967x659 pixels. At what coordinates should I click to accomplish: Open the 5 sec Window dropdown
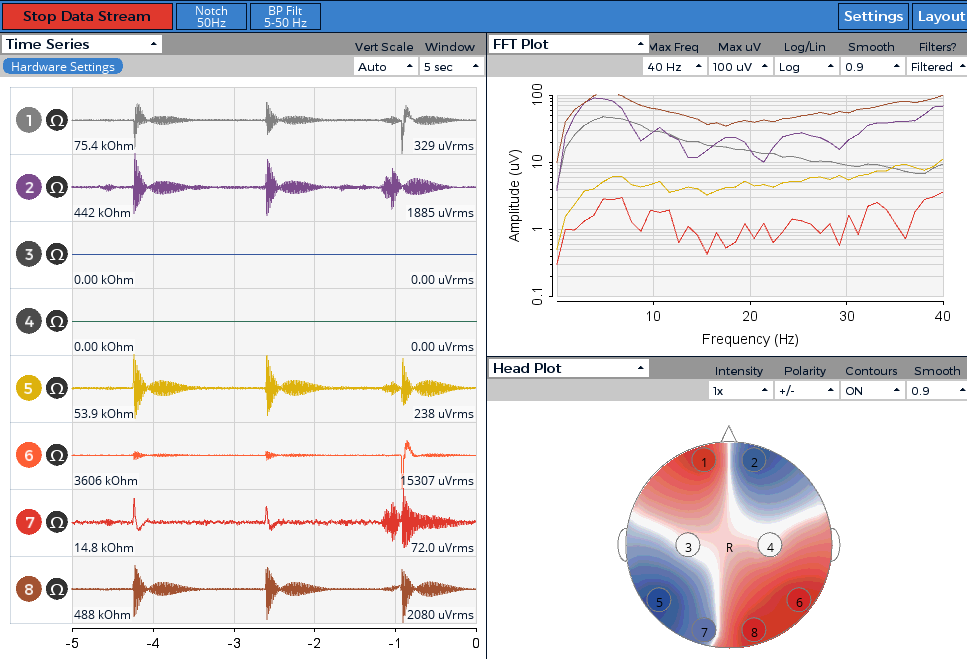pyautogui.click(x=451, y=67)
